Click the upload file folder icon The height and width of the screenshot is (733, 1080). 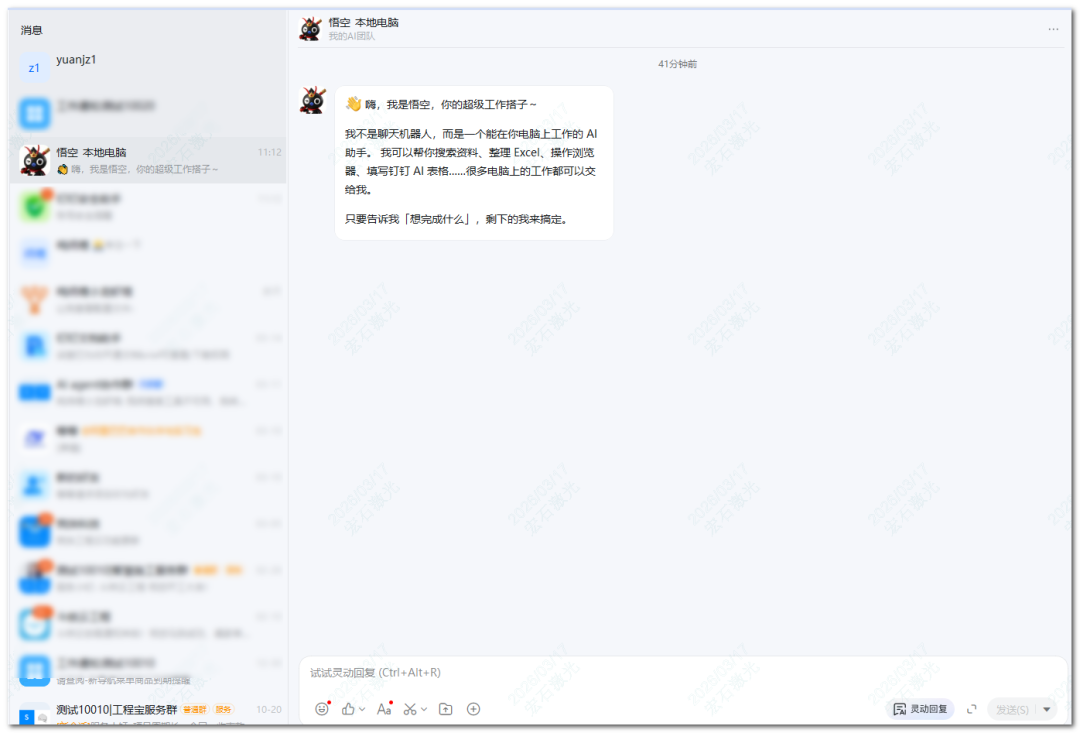click(446, 709)
